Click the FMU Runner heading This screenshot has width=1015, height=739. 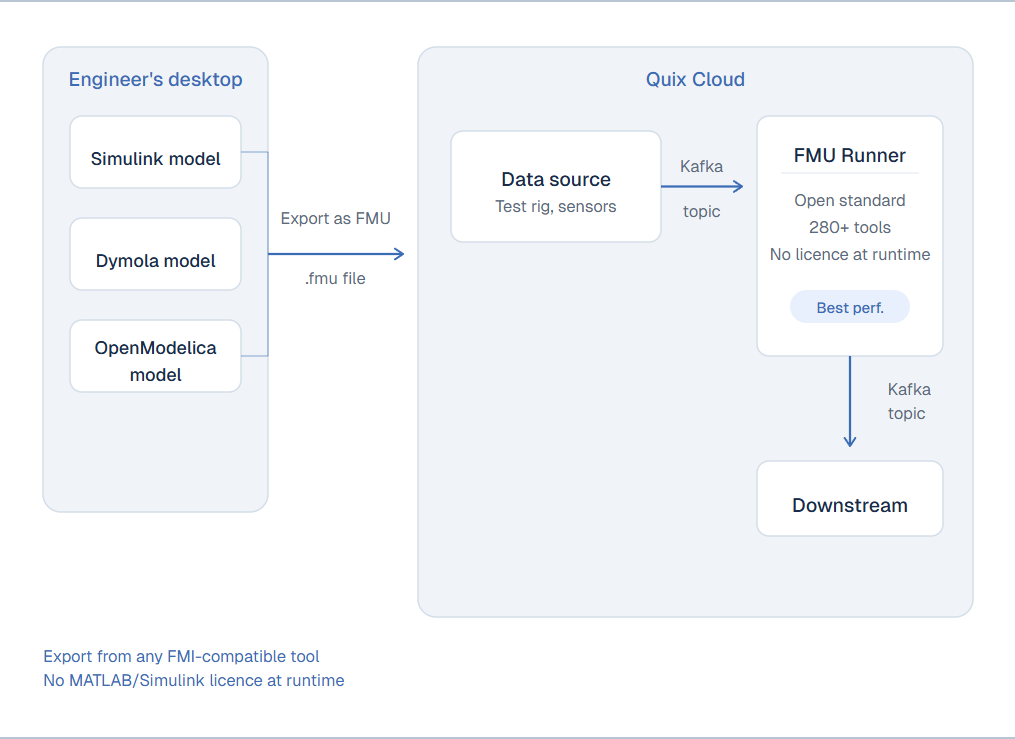pos(850,155)
